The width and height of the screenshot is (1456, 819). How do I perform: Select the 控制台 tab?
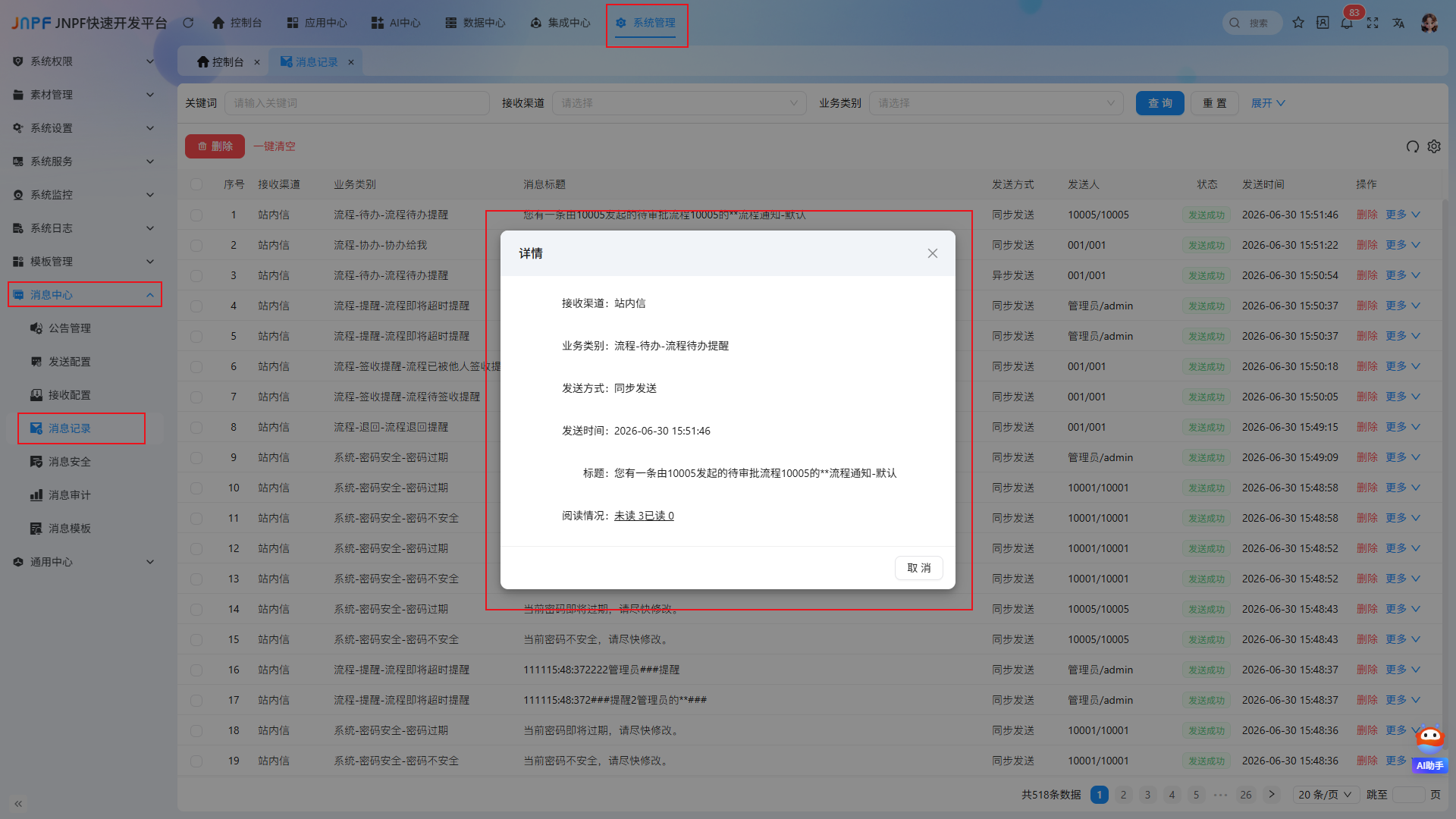point(221,62)
